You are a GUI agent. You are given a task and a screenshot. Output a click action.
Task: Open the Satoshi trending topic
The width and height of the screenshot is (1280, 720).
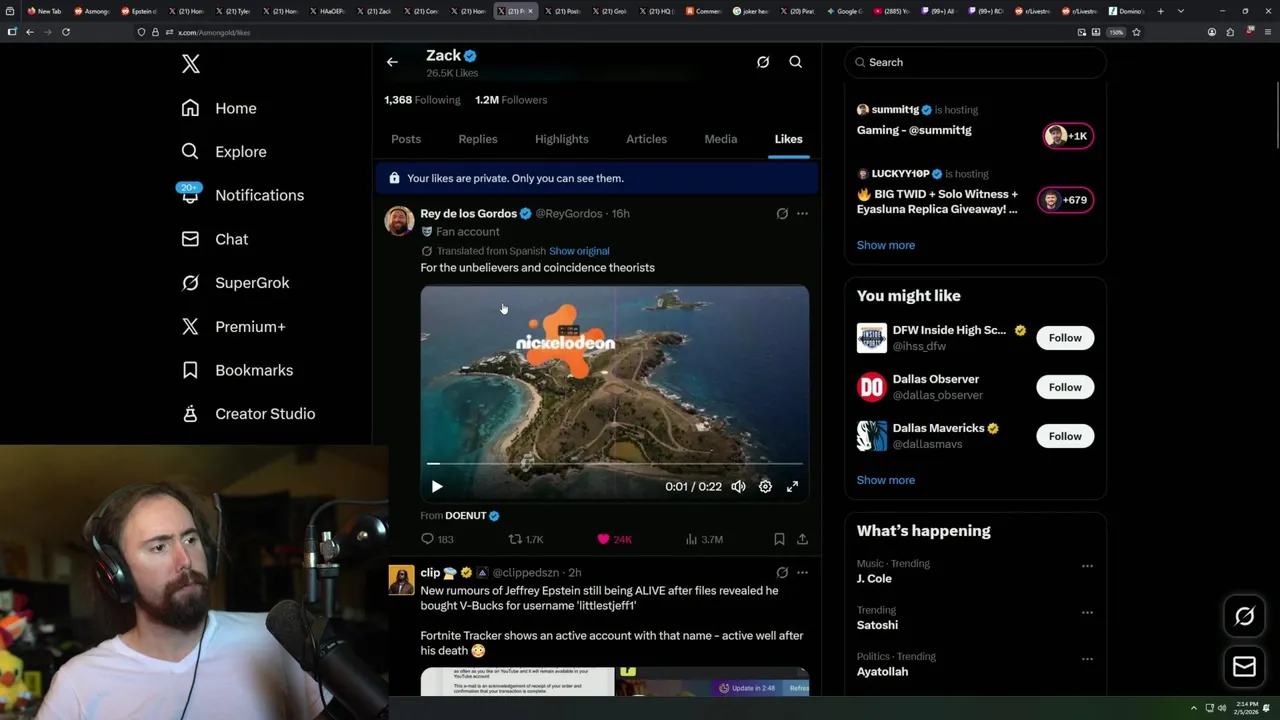[x=877, y=625]
